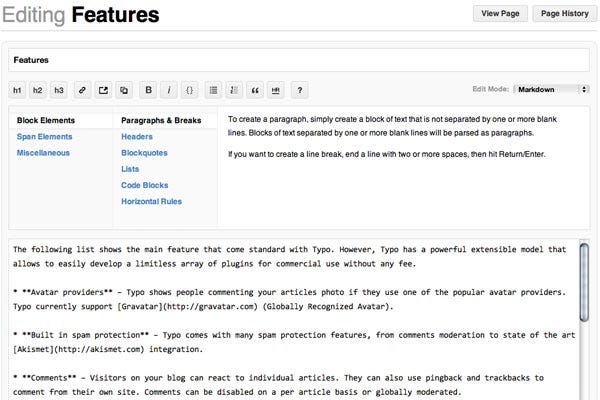The width and height of the screenshot is (600, 400).
Task: Insert code block with braces icon
Action: click(x=189, y=90)
